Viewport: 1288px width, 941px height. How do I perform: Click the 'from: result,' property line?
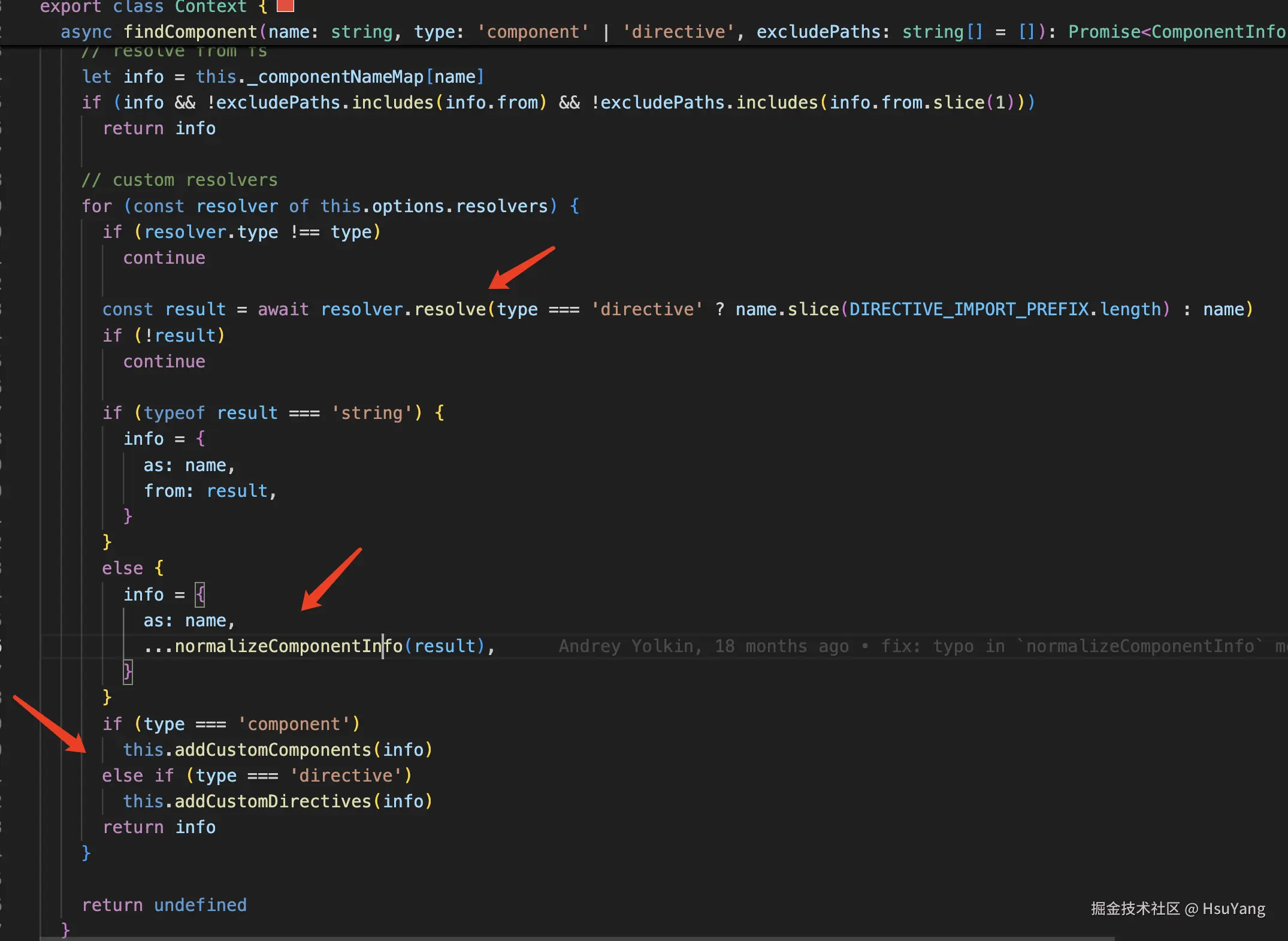click(x=210, y=491)
